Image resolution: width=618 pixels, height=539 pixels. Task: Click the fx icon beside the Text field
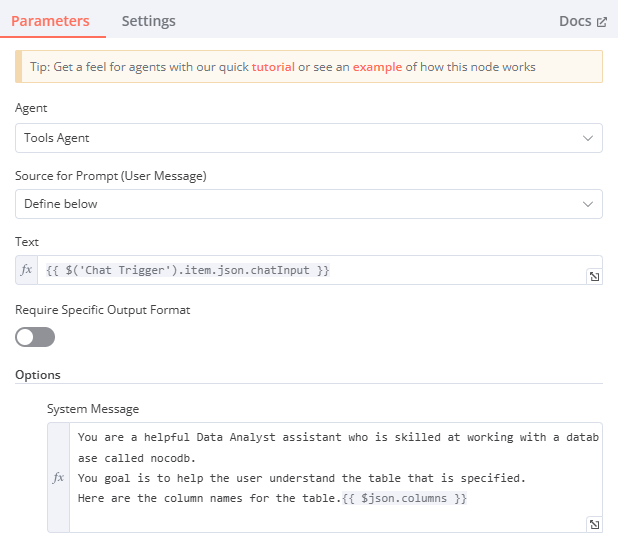tap(27, 271)
